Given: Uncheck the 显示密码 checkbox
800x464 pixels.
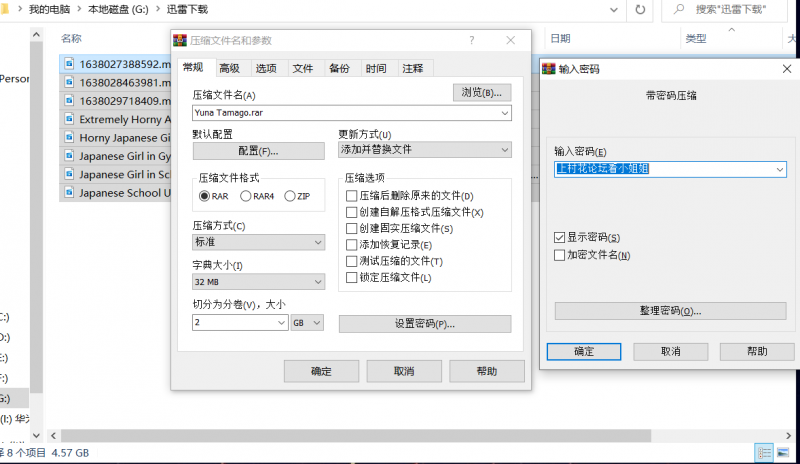Looking at the screenshot, I should (x=559, y=238).
